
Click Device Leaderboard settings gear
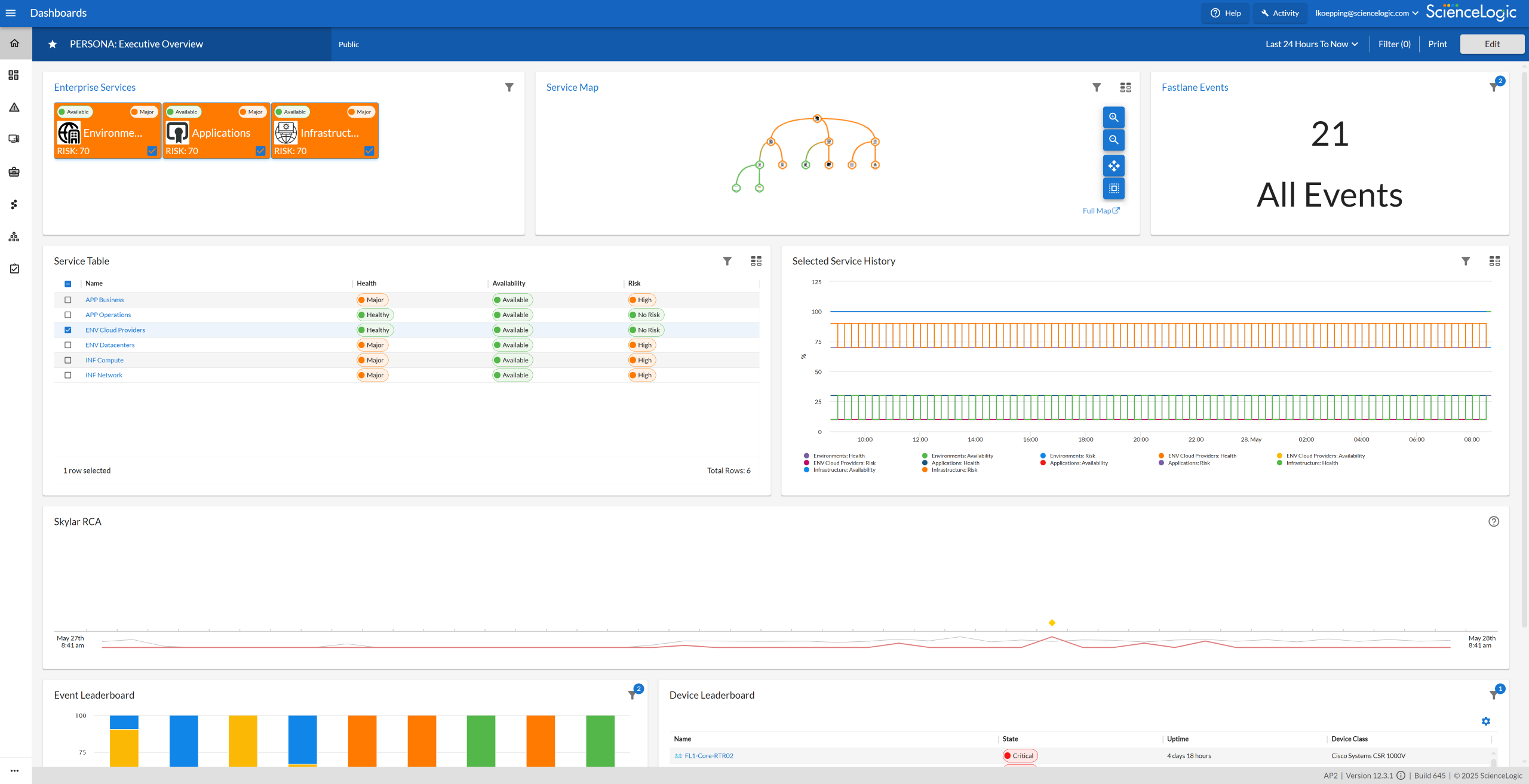click(x=1485, y=721)
